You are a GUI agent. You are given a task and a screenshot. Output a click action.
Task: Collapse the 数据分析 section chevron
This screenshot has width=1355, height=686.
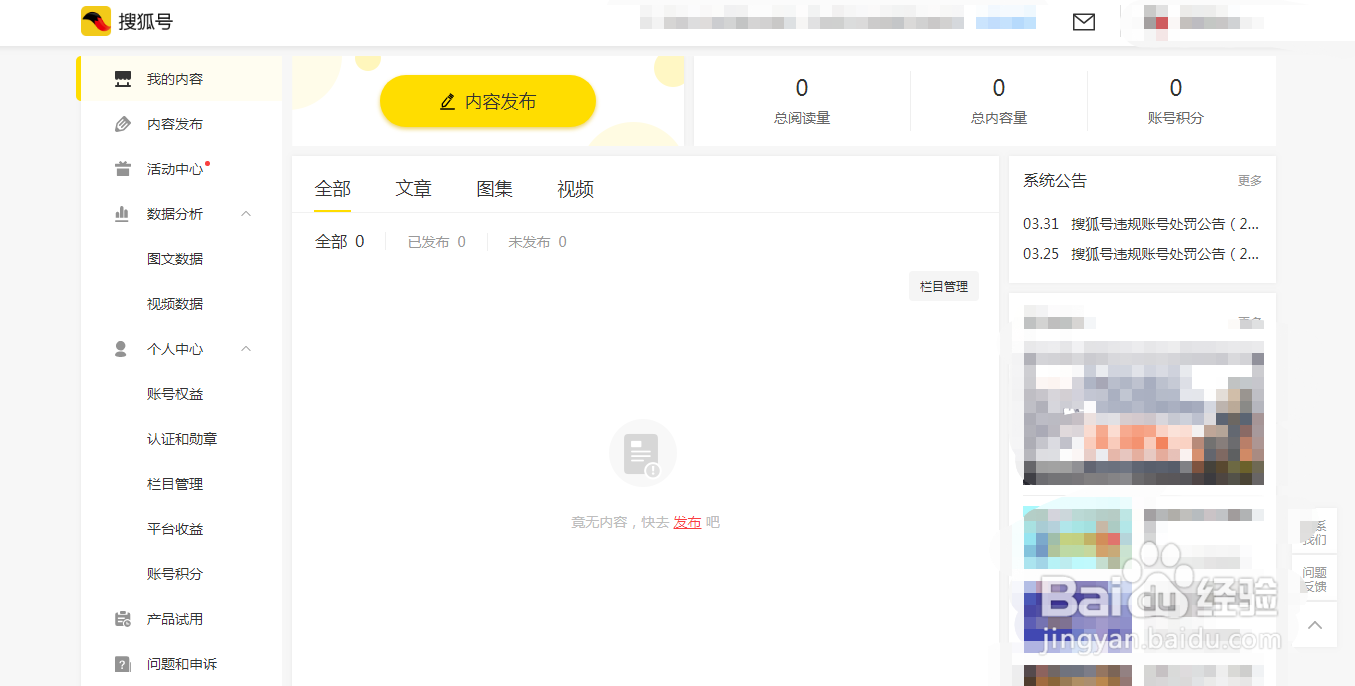tap(246, 213)
